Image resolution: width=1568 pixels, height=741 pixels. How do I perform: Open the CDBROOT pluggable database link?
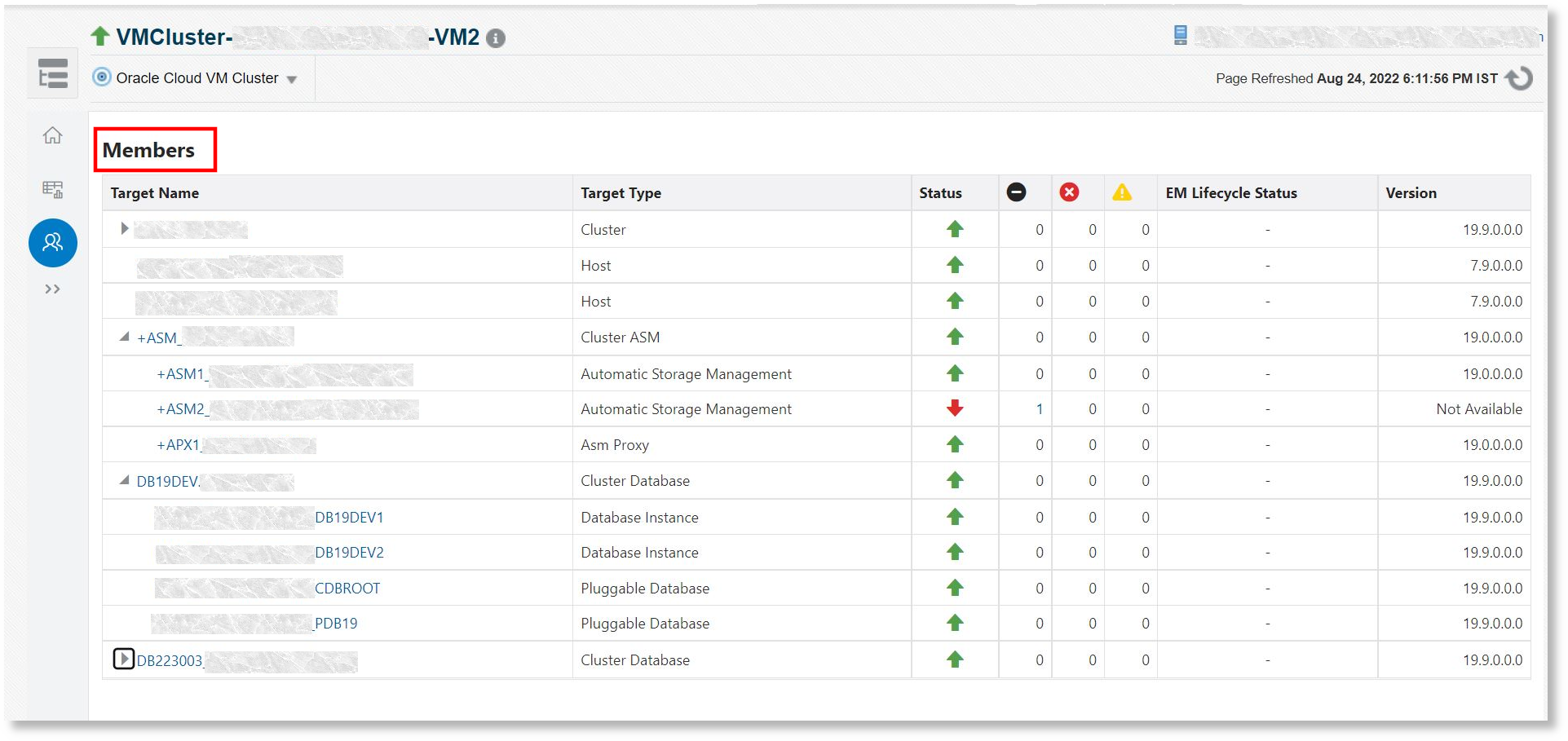pyautogui.click(x=347, y=589)
